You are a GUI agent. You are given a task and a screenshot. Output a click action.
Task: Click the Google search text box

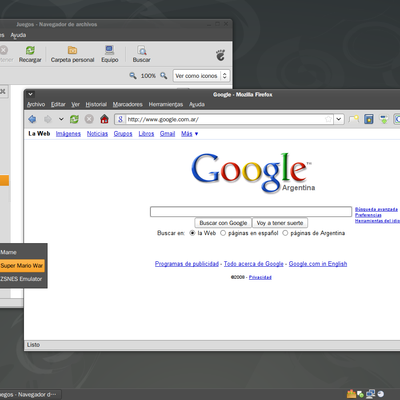tap(251, 212)
